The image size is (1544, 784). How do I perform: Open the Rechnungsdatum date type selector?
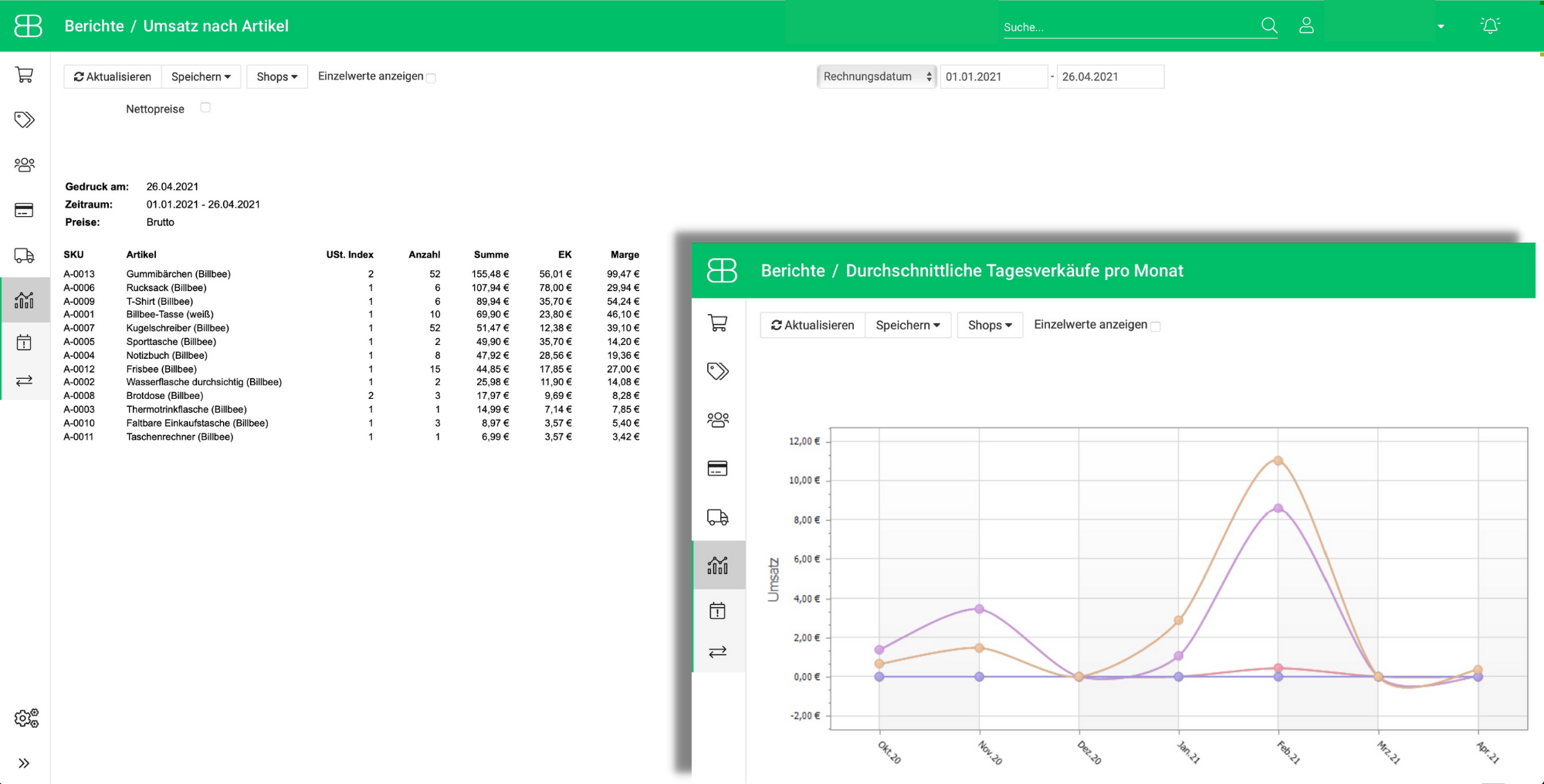(877, 76)
